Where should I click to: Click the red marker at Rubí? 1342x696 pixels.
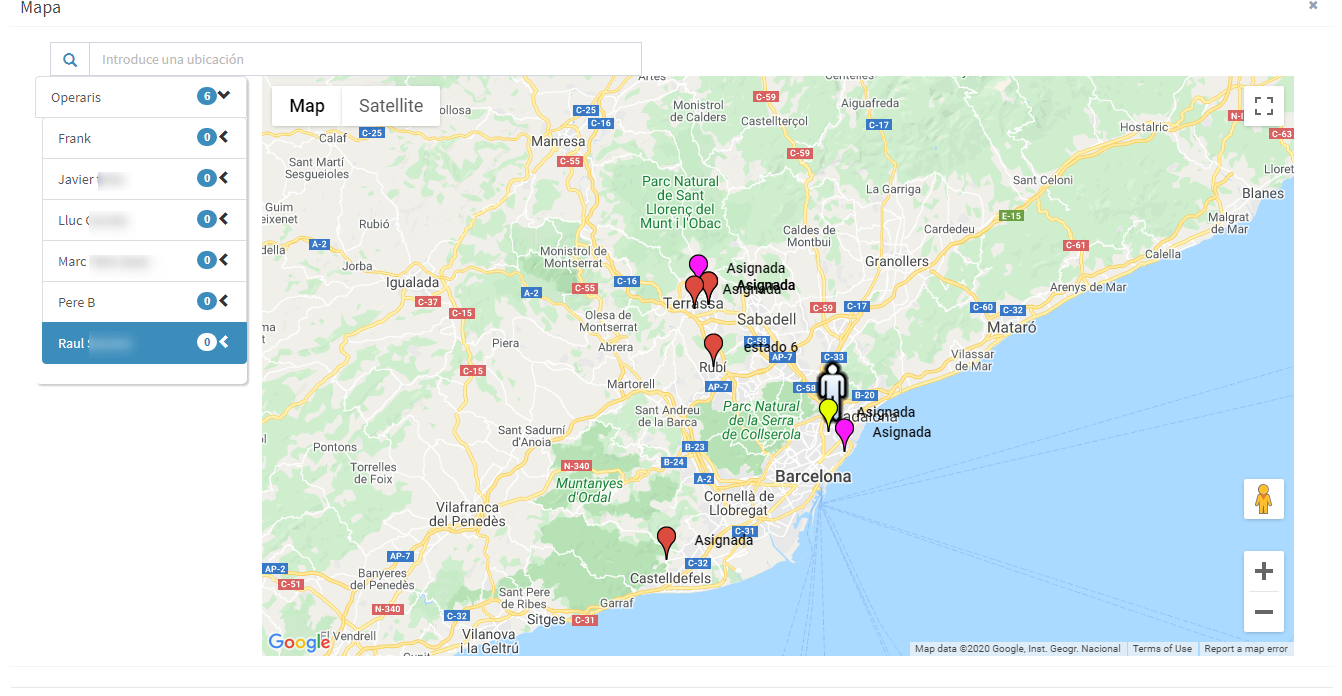pos(713,348)
